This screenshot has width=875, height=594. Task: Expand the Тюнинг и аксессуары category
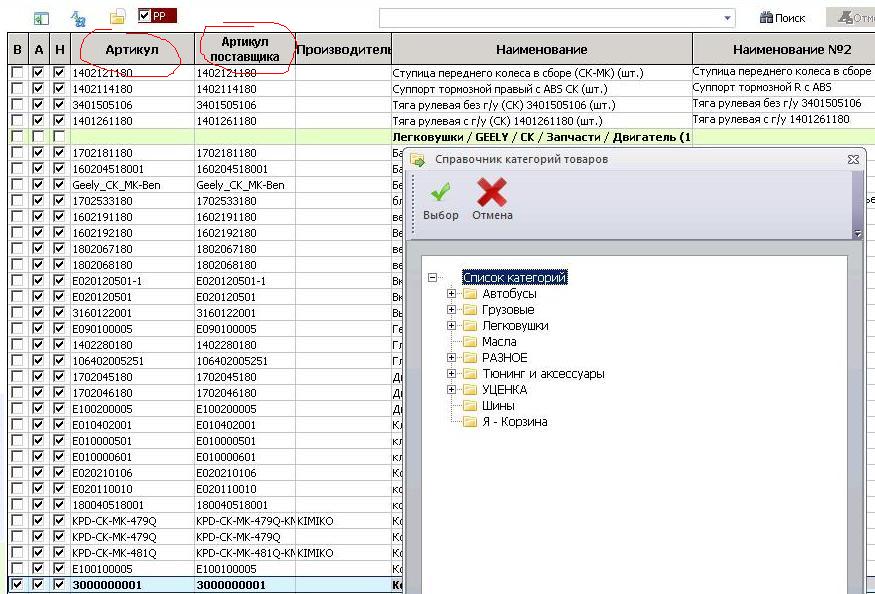(x=451, y=373)
